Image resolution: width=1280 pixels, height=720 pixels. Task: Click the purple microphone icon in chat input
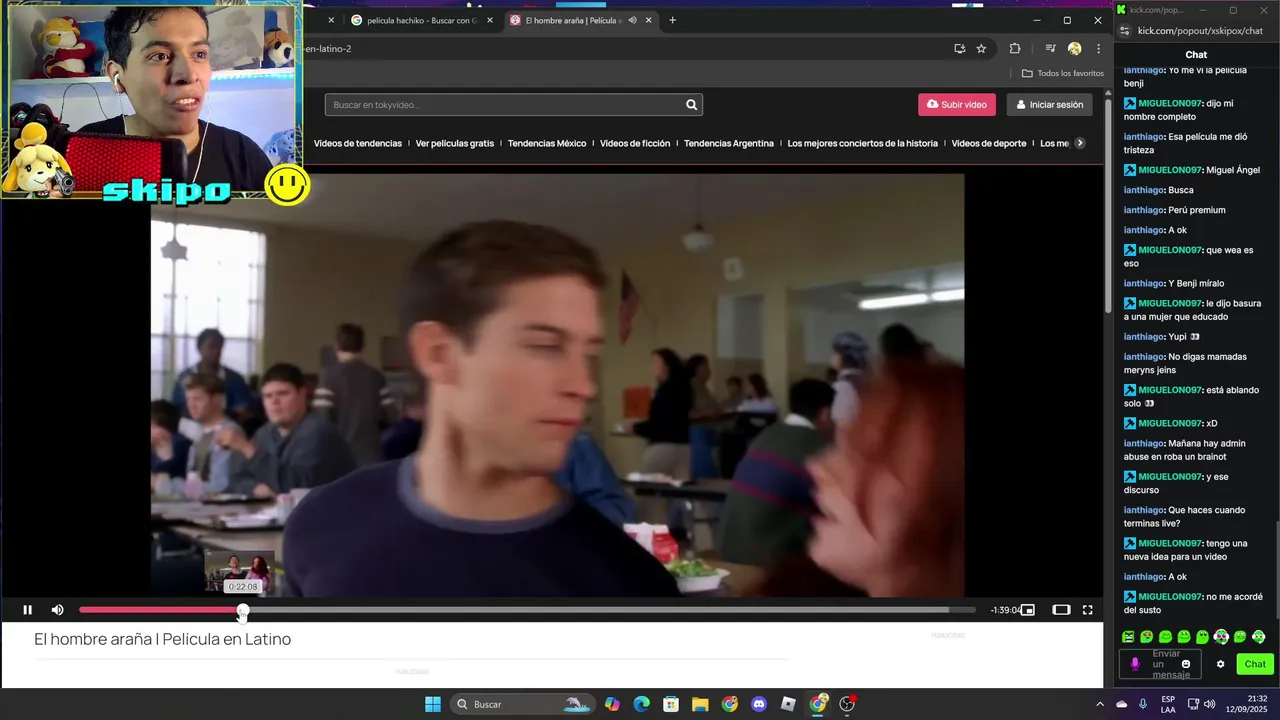1135,664
